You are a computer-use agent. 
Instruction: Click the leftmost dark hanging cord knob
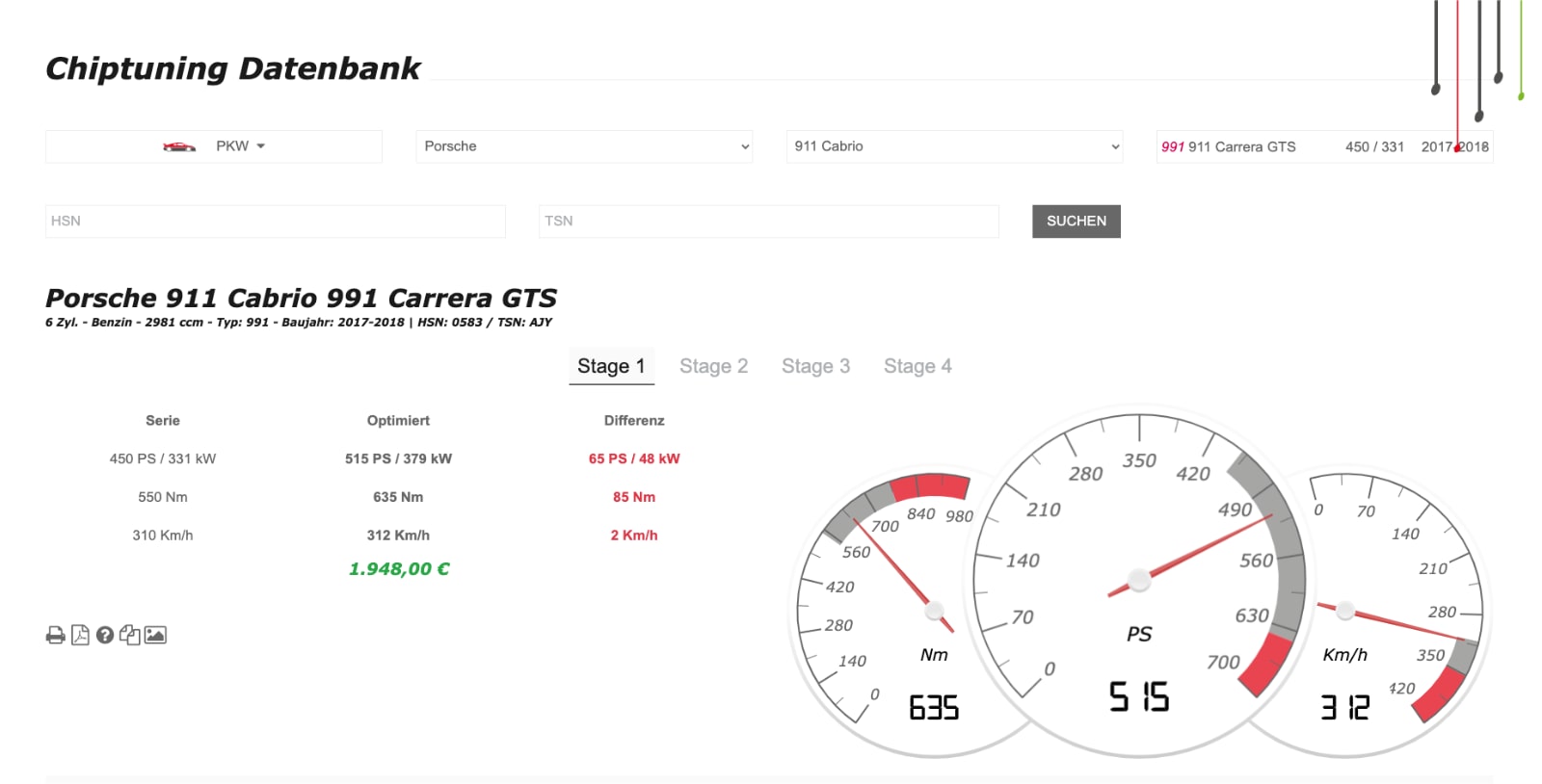[1436, 88]
